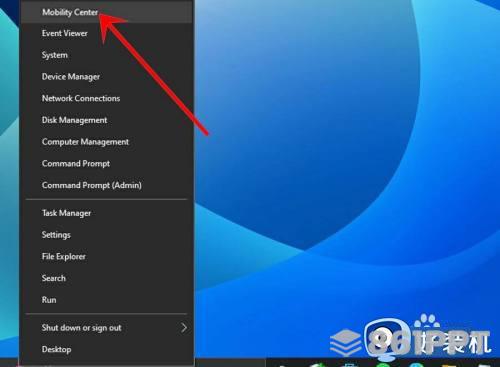Expand the Shut down submenu chevron
This screenshot has height=367, width=500.
pos(184,328)
